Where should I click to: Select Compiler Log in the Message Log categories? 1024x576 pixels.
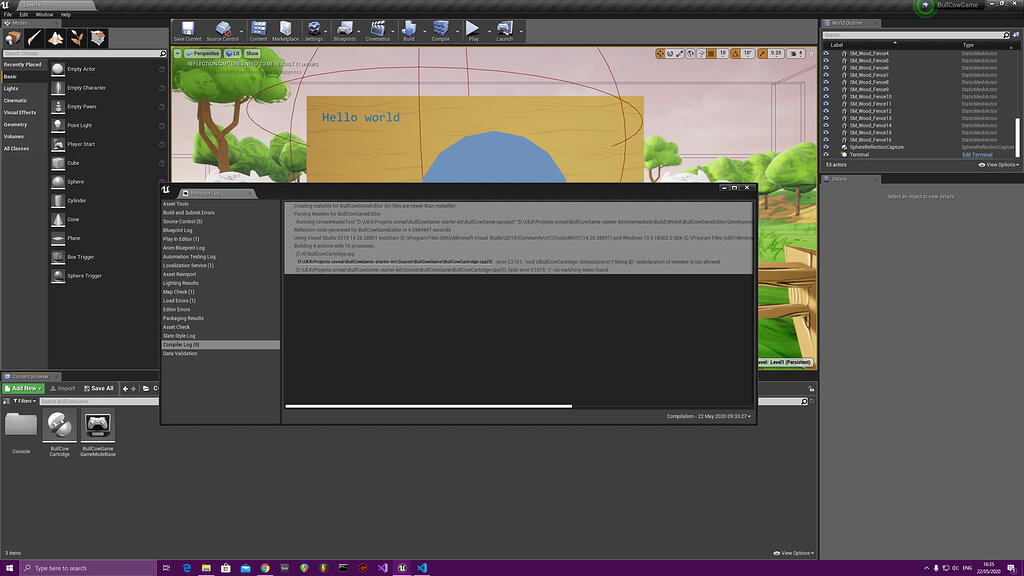pos(183,344)
